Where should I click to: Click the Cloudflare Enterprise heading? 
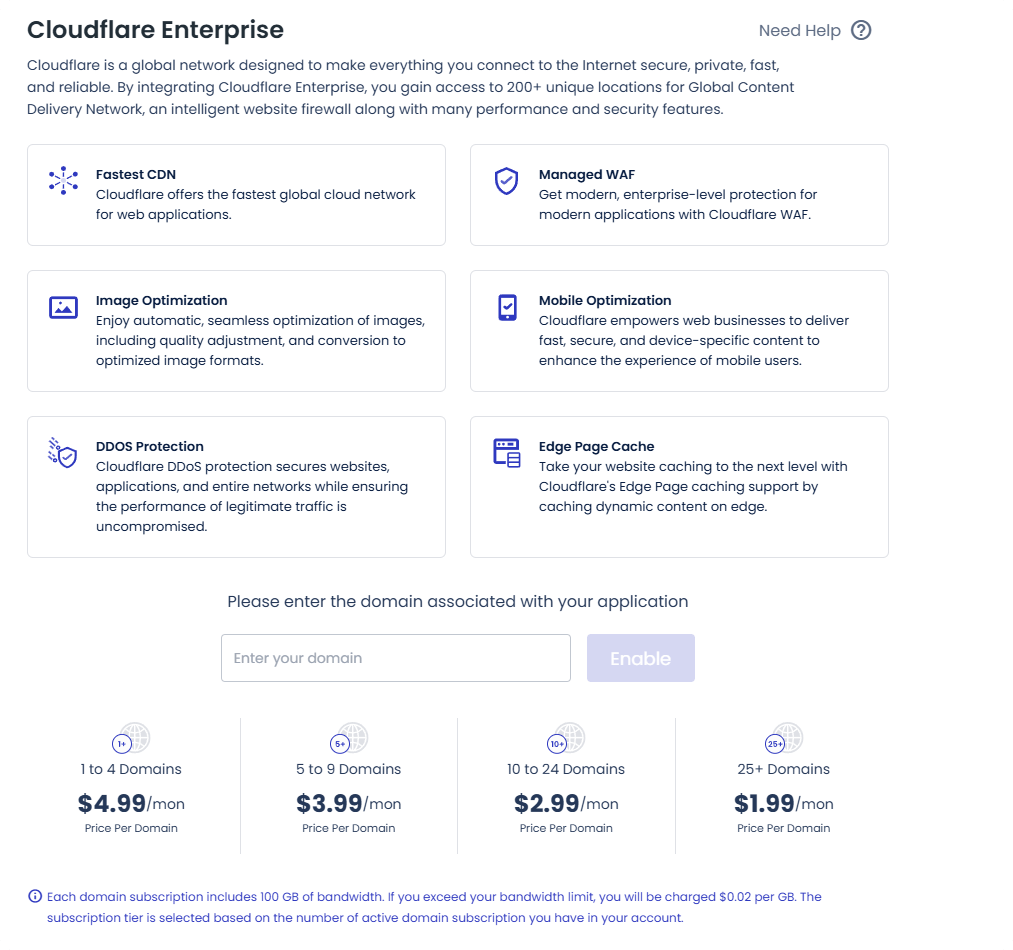[x=155, y=30]
